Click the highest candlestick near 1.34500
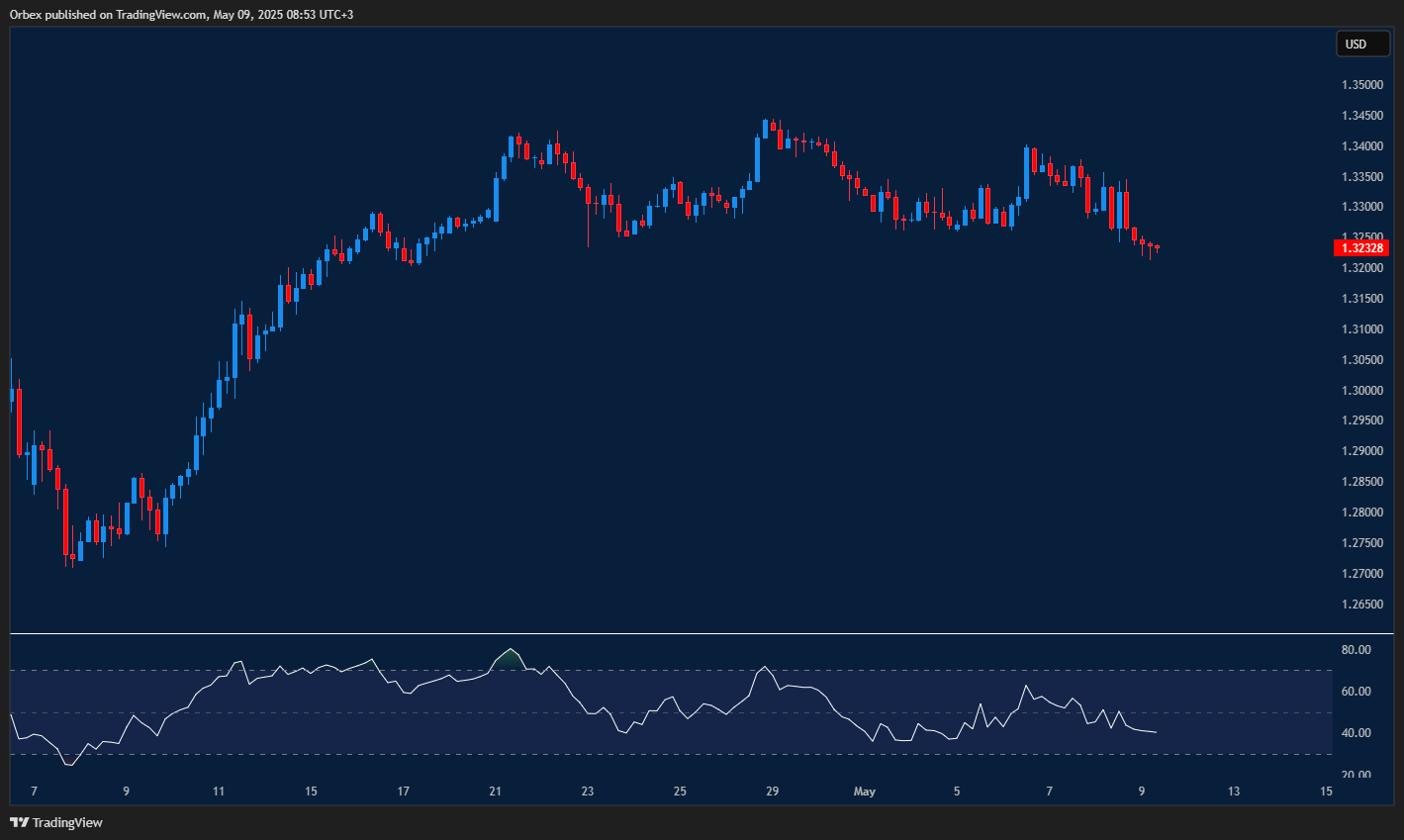Image resolution: width=1404 pixels, height=840 pixels. click(x=766, y=126)
